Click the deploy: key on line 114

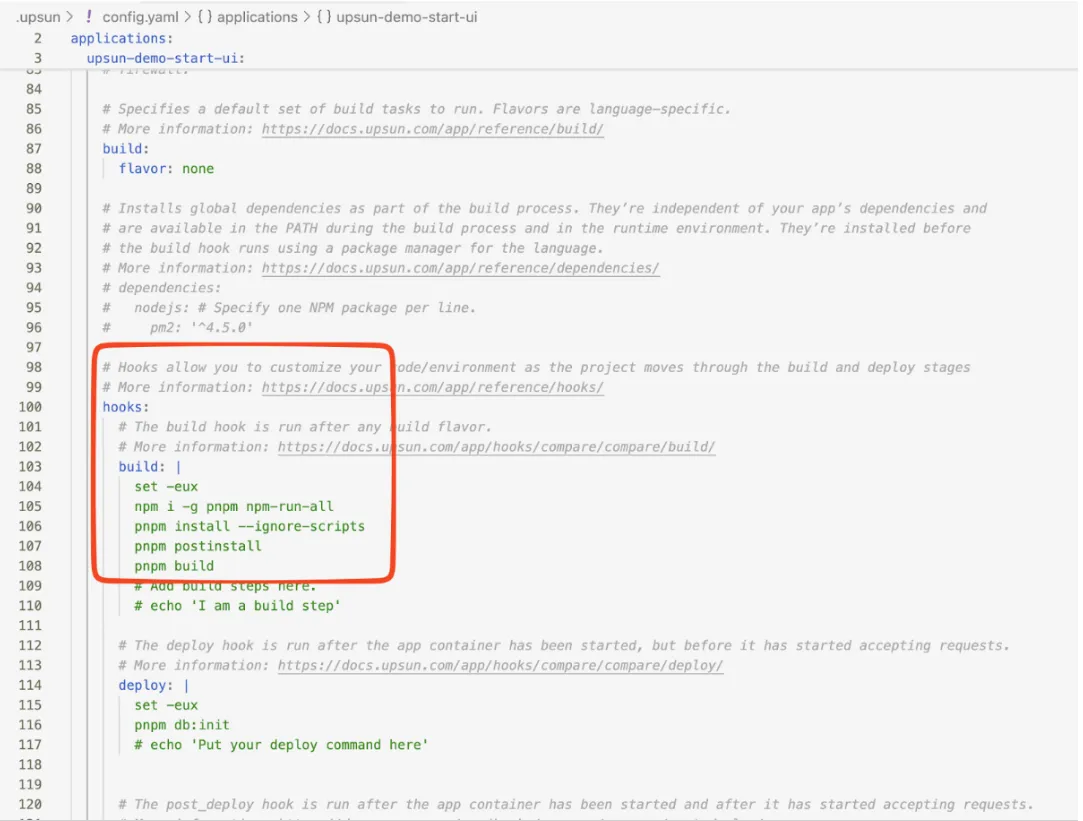click(143, 685)
